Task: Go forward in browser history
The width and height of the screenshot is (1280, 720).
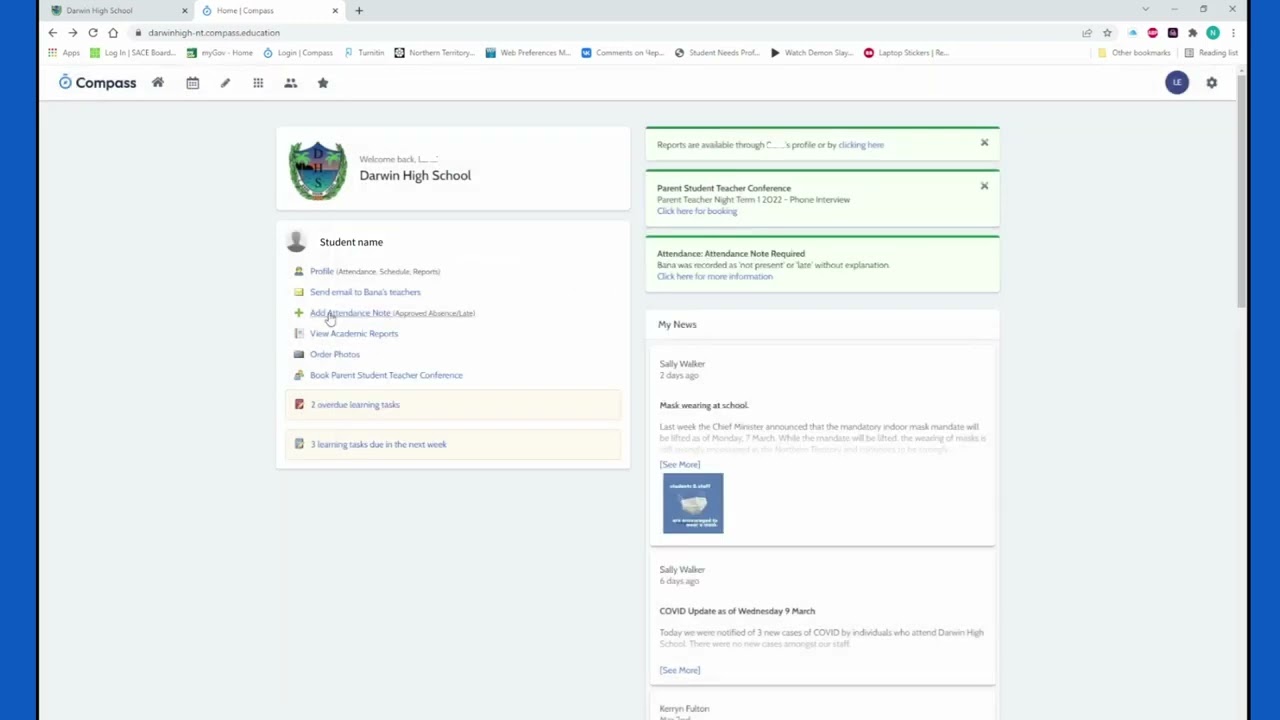Action: 73,32
